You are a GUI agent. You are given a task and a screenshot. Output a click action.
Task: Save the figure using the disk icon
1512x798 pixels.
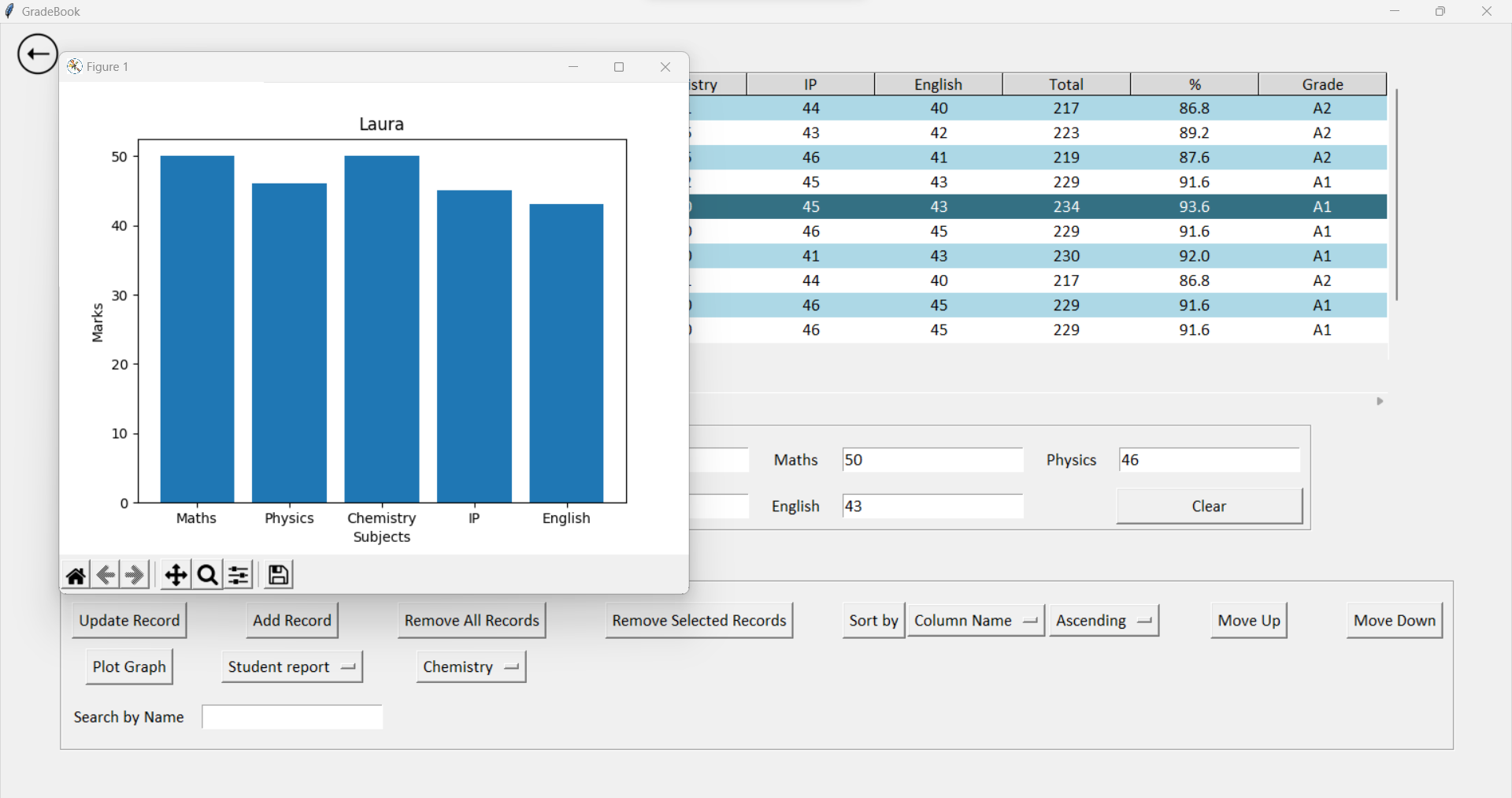[277, 574]
